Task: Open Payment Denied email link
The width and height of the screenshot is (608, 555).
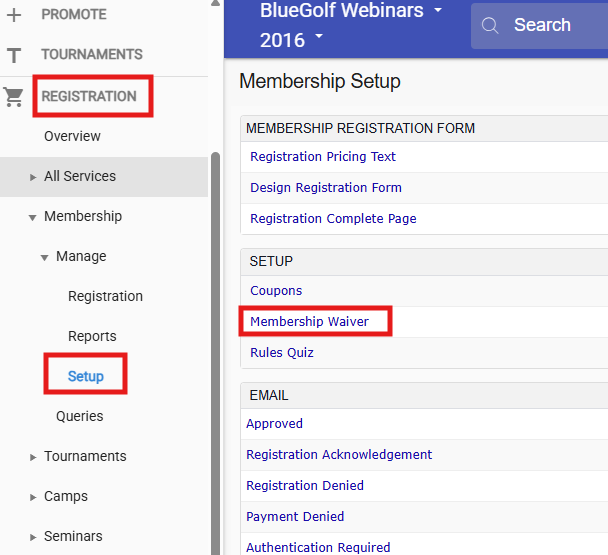Action: [295, 517]
